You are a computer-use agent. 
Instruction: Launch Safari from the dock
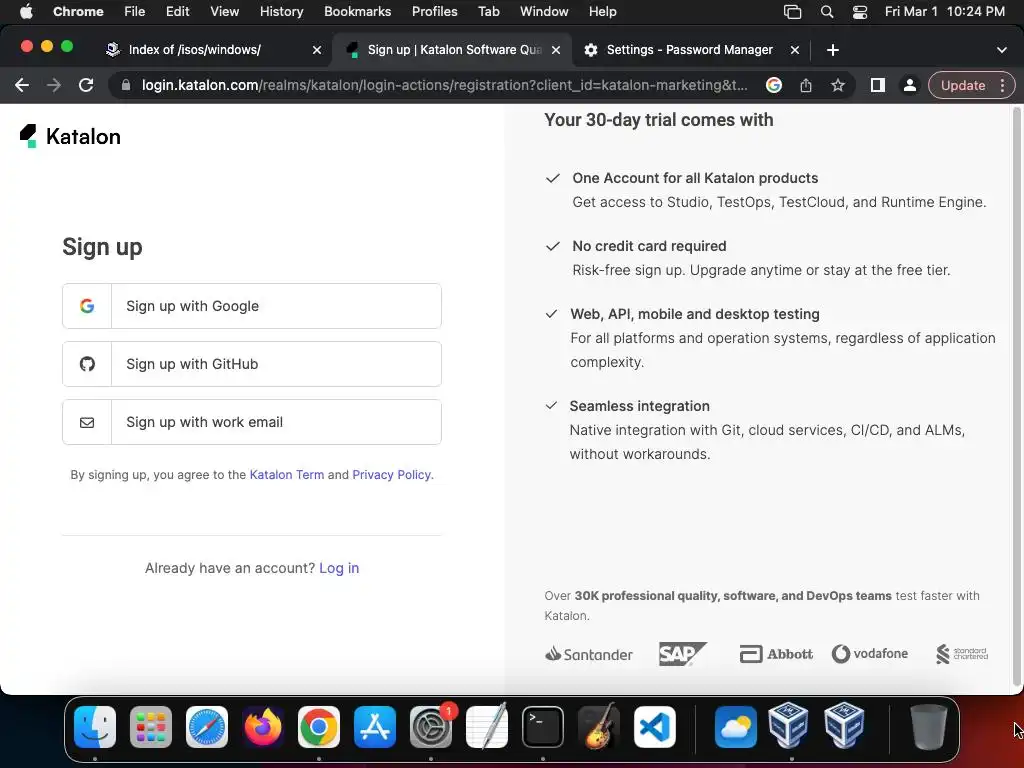207,727
